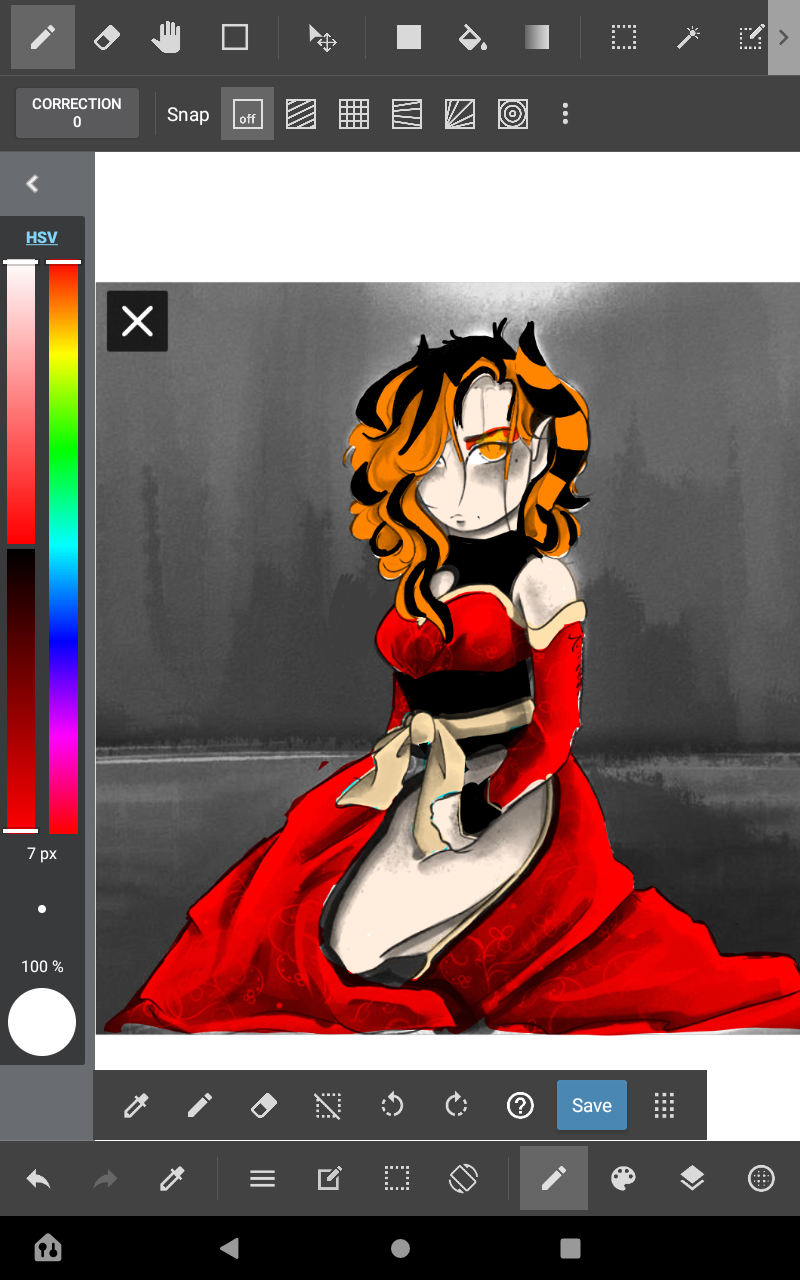Expand more tools with right arrow

[783, 38]
